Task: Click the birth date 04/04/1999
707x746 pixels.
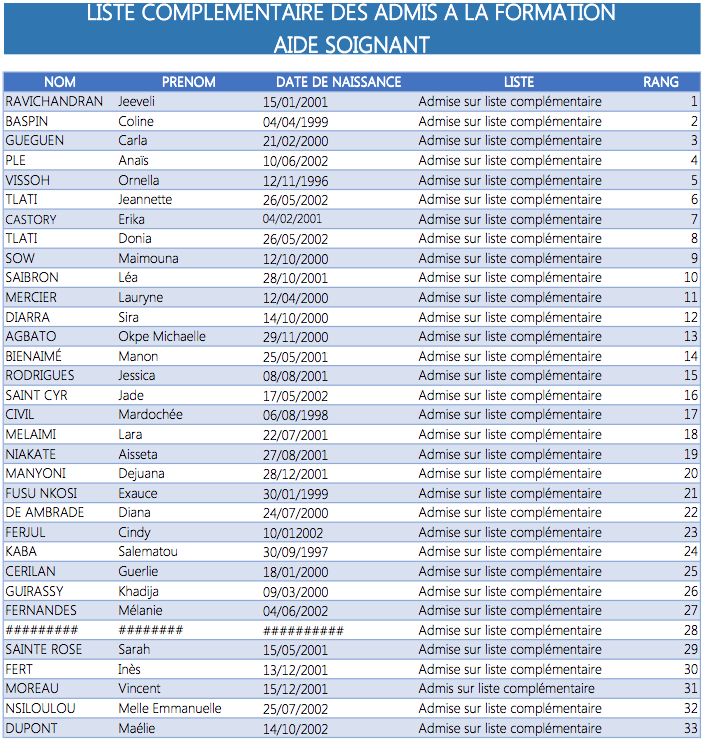Action: pos(295,122)
